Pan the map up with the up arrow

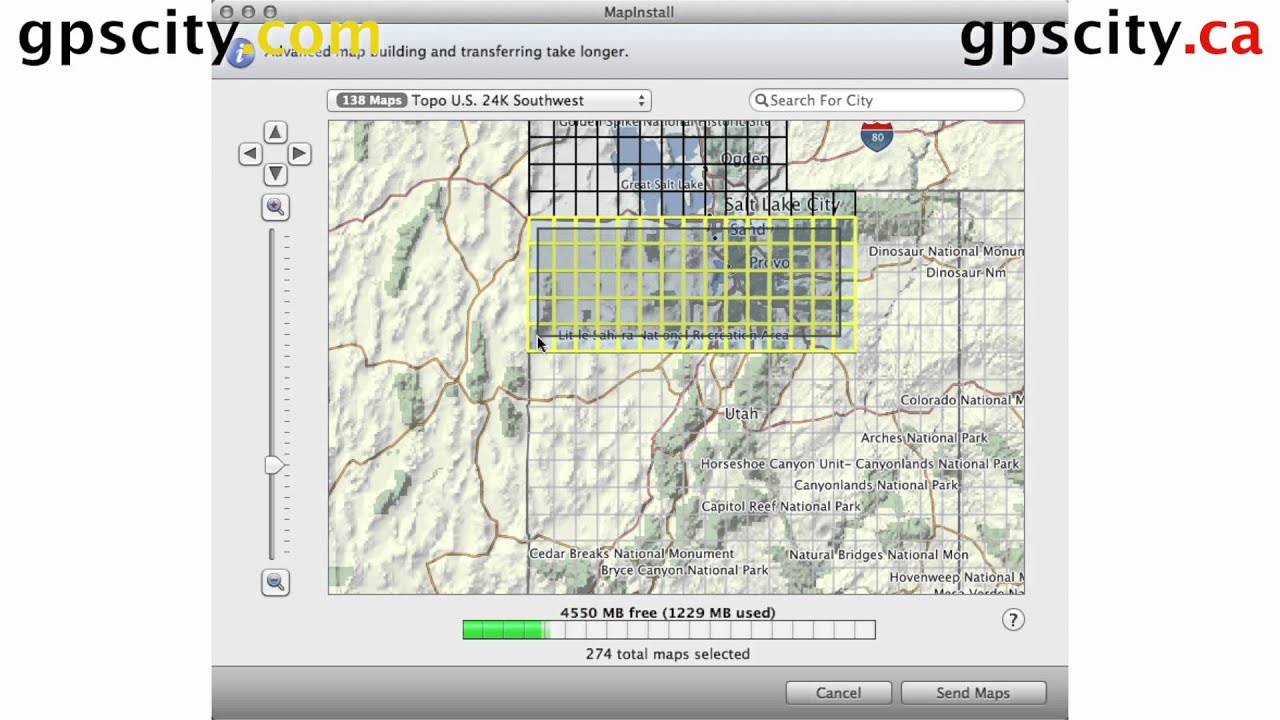pyautogui.click(x=275, y=133)
